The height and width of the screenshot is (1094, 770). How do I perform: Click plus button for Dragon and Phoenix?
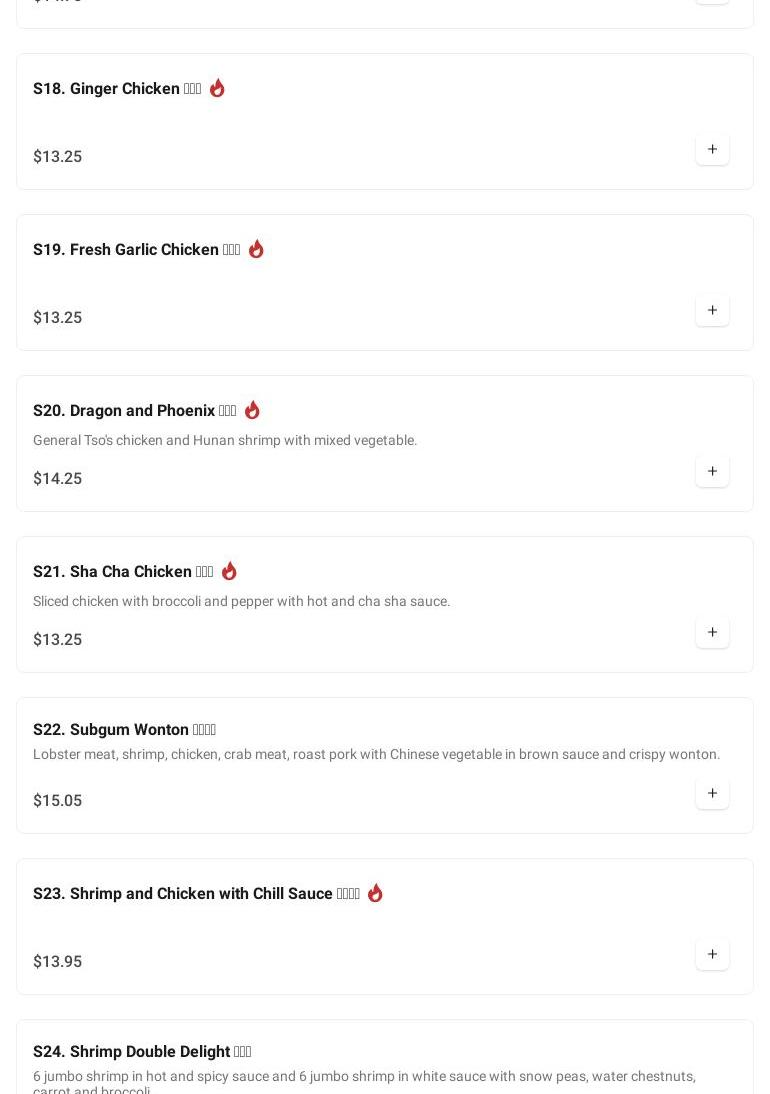[712, 472]
